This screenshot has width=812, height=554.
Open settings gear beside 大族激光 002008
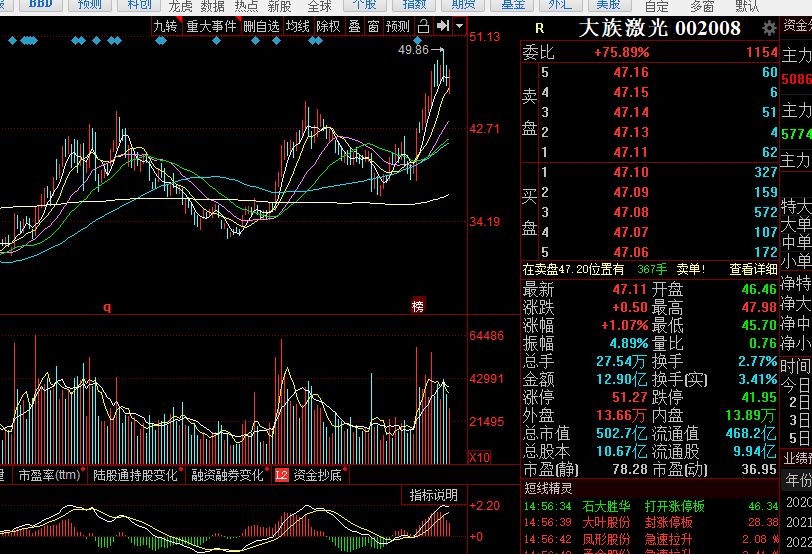pyautogui.click(x=769, y=28)
